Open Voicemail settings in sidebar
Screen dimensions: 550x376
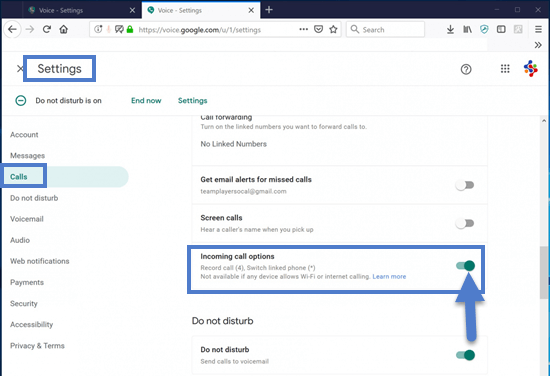(27, 219)
